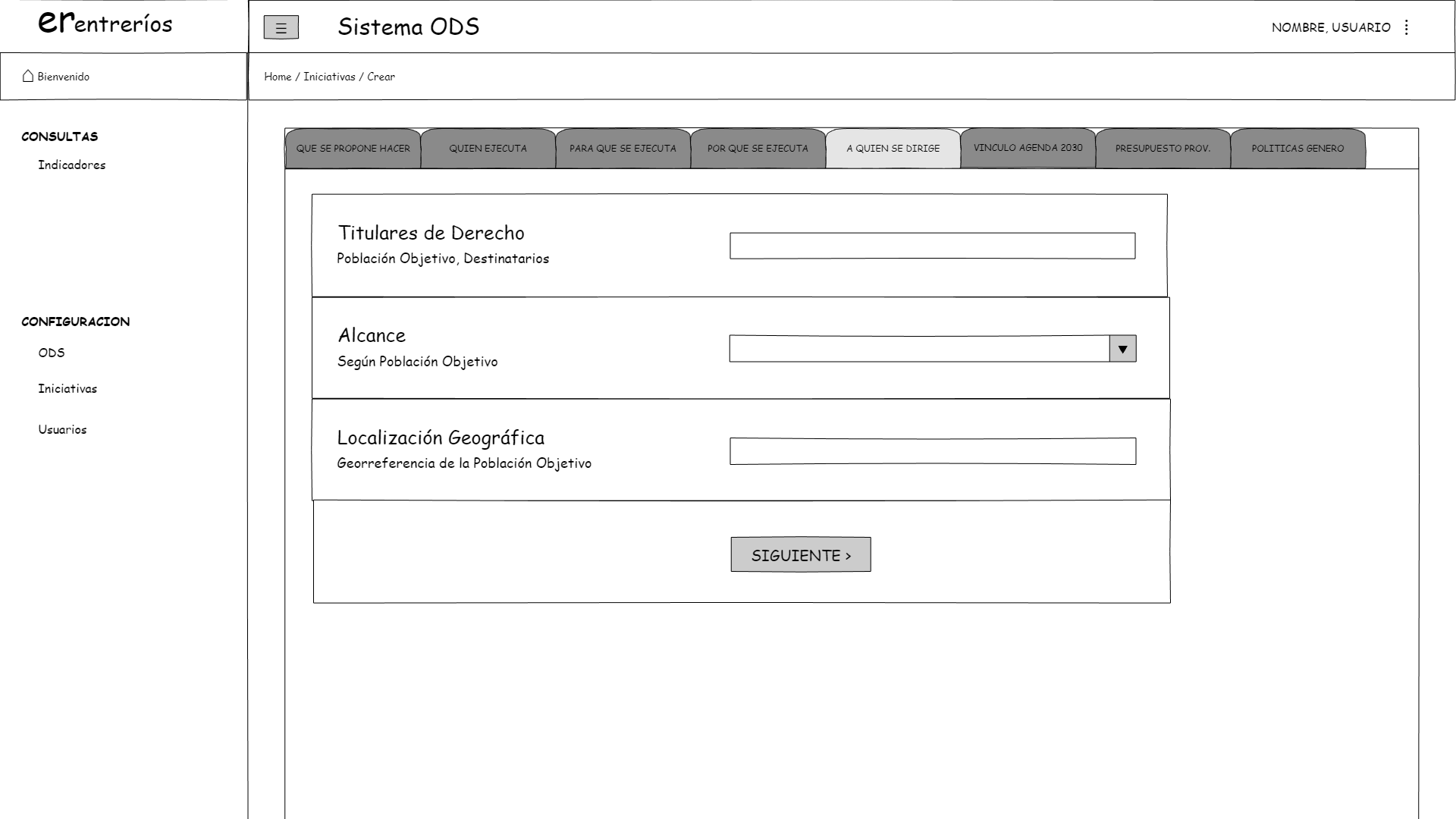This screenshot has height=819, width=1456.
Task: Click the entreríos logo
Action: click(x=105, y=23)
